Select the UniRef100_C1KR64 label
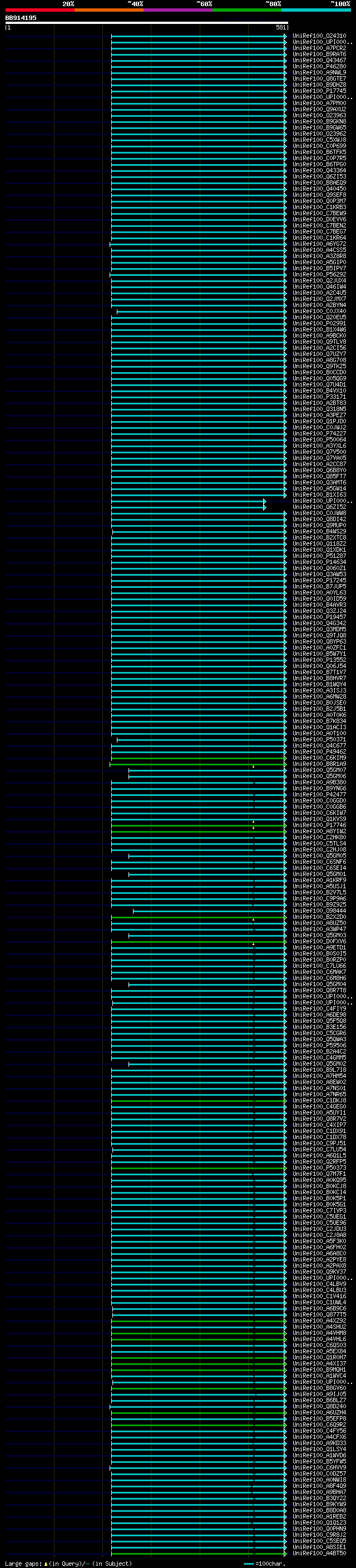The image size is (356, 1568). click(x=319, y=238)
